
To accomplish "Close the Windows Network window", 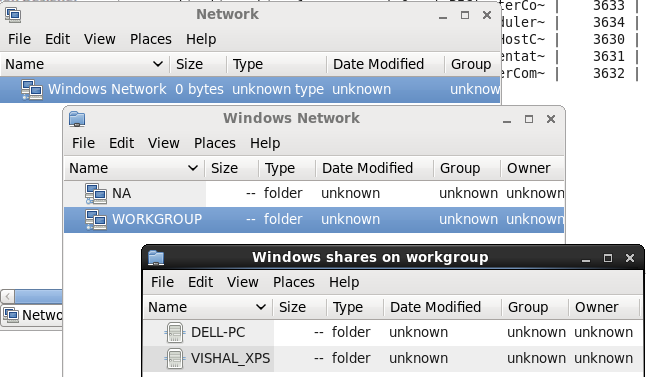I will (x=551, y=119).
